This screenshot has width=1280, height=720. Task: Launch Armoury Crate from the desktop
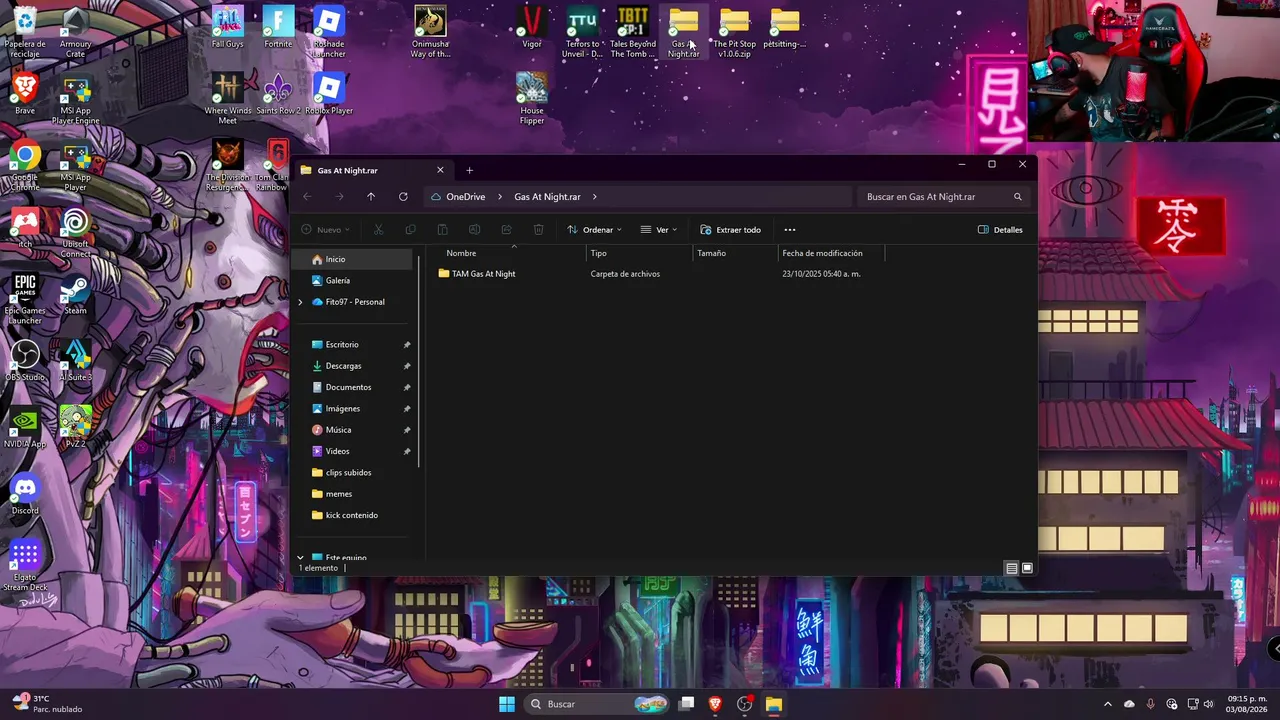(75, 30)
